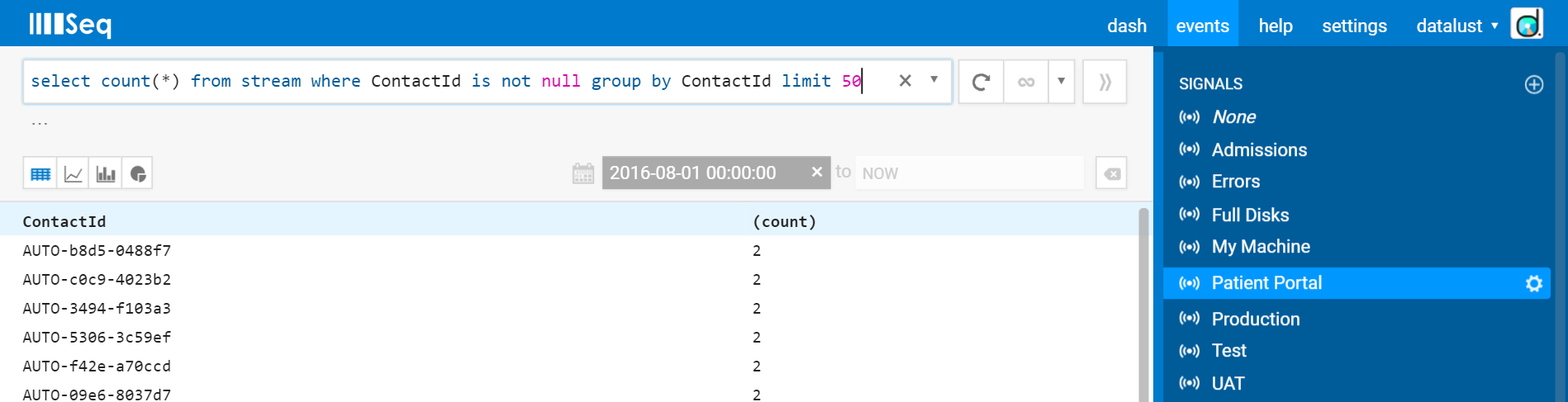Click the calendar date range icon
This screenshot has width=1568, height=402.
(x=583, y=173)
